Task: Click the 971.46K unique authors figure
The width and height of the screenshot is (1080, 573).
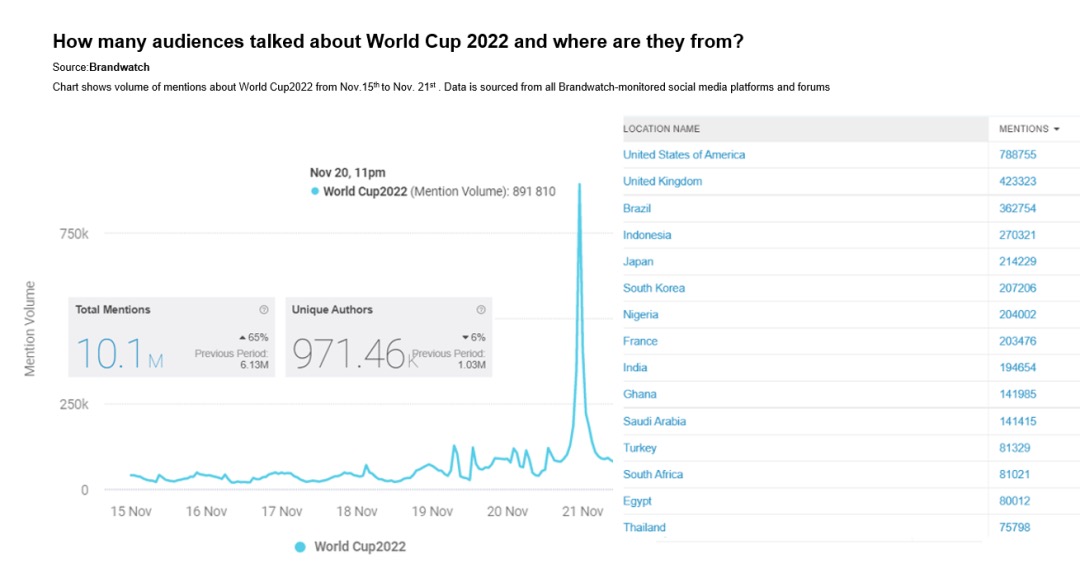Action: click(350, 353)
